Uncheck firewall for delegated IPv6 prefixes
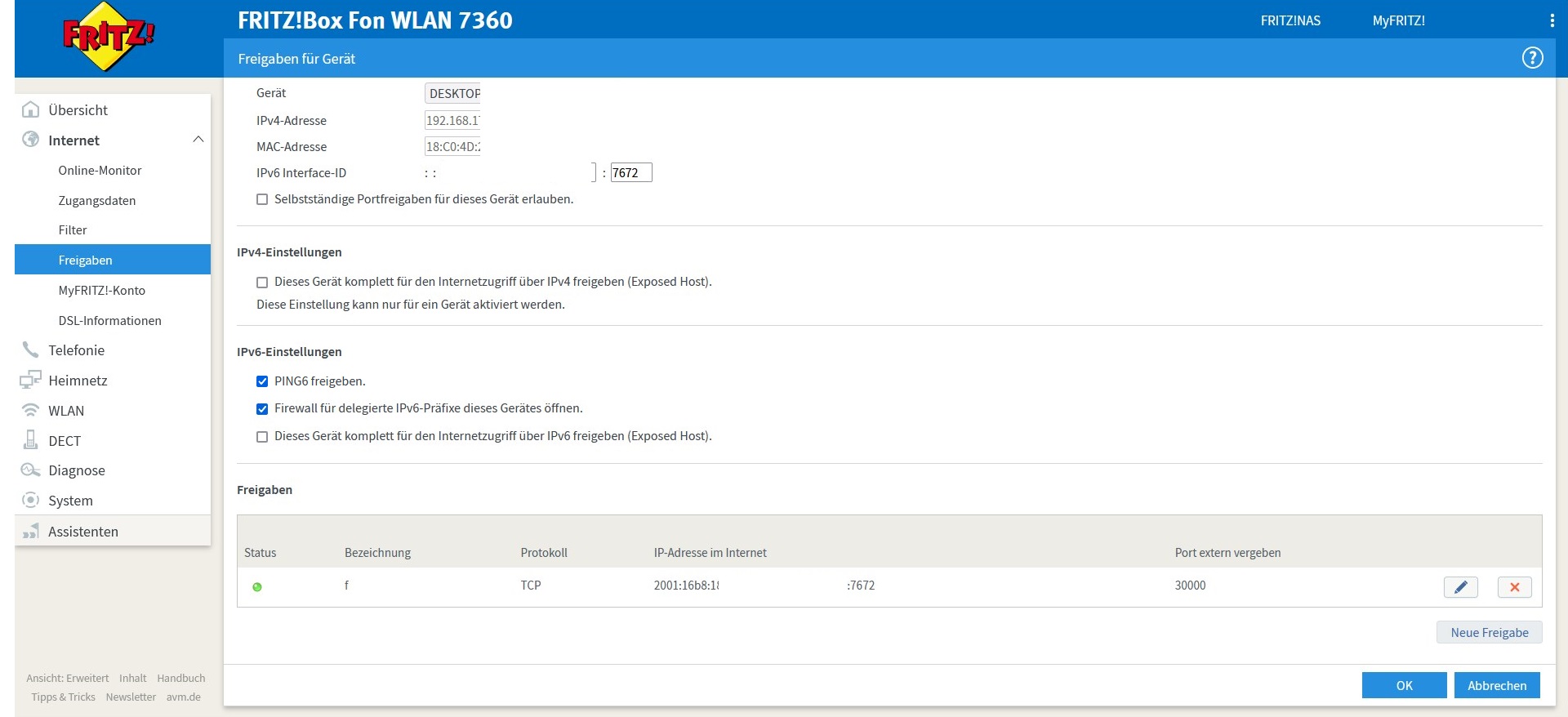Image resolution: width=1568 pixels, height=717 pixels. point(262,408)
